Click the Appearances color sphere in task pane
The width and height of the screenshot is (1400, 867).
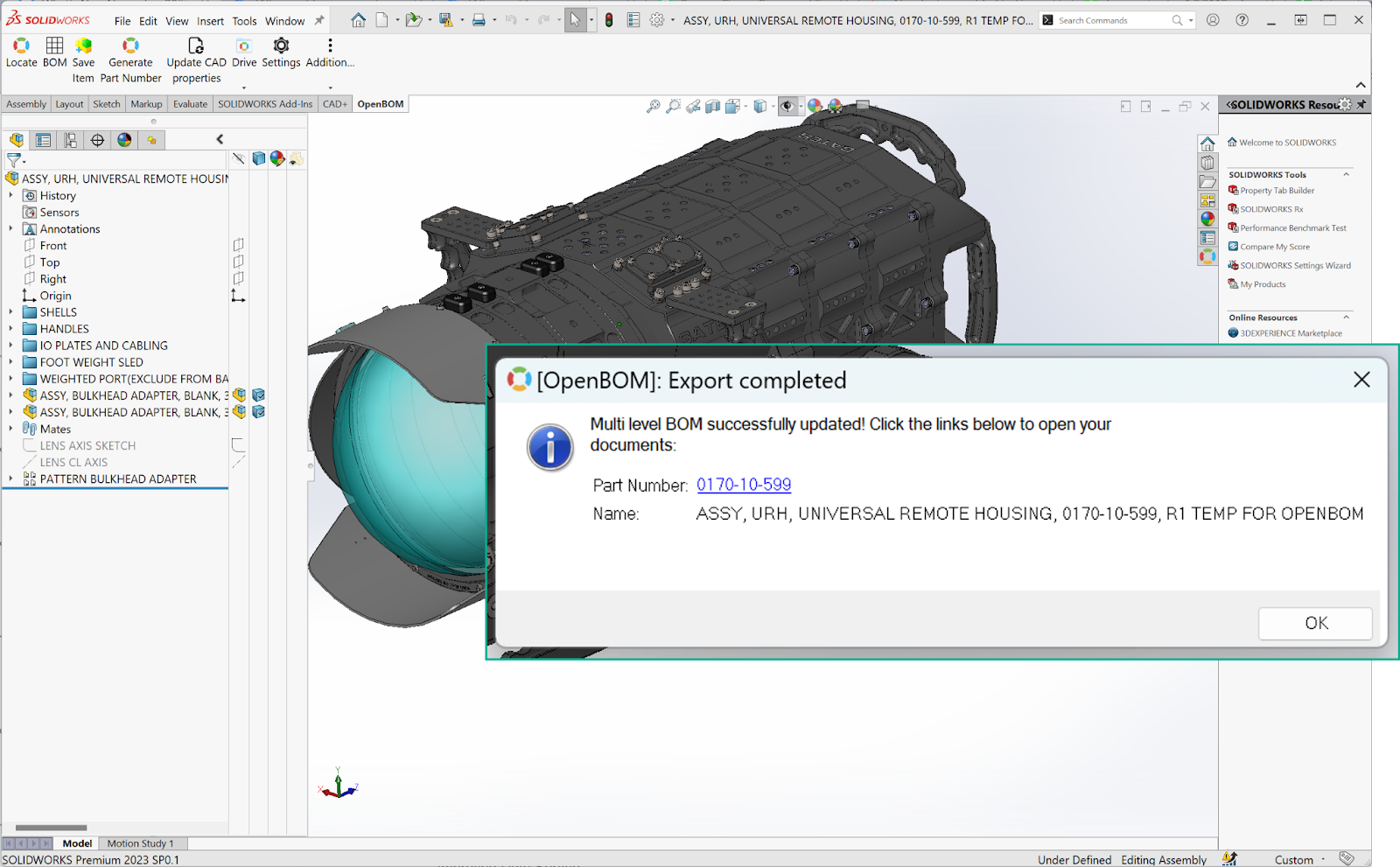pos(1207,219)
